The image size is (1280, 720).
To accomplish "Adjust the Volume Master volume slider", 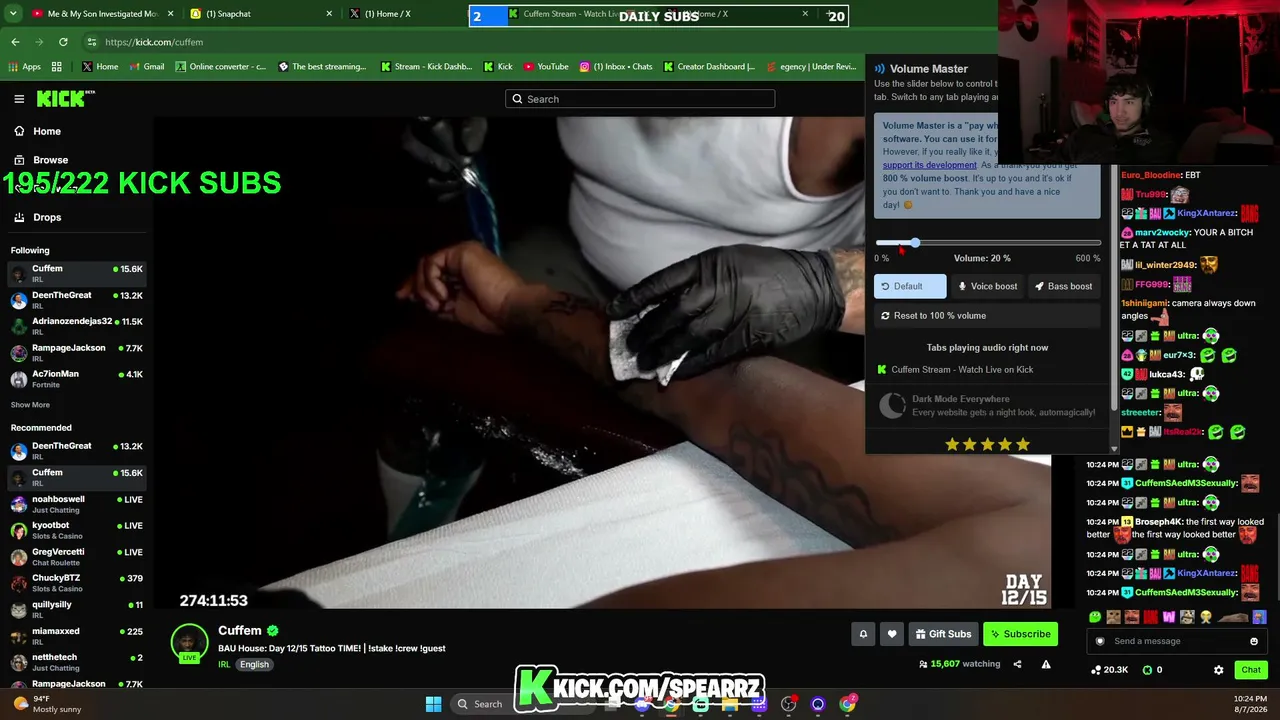I will coord(988,243).
